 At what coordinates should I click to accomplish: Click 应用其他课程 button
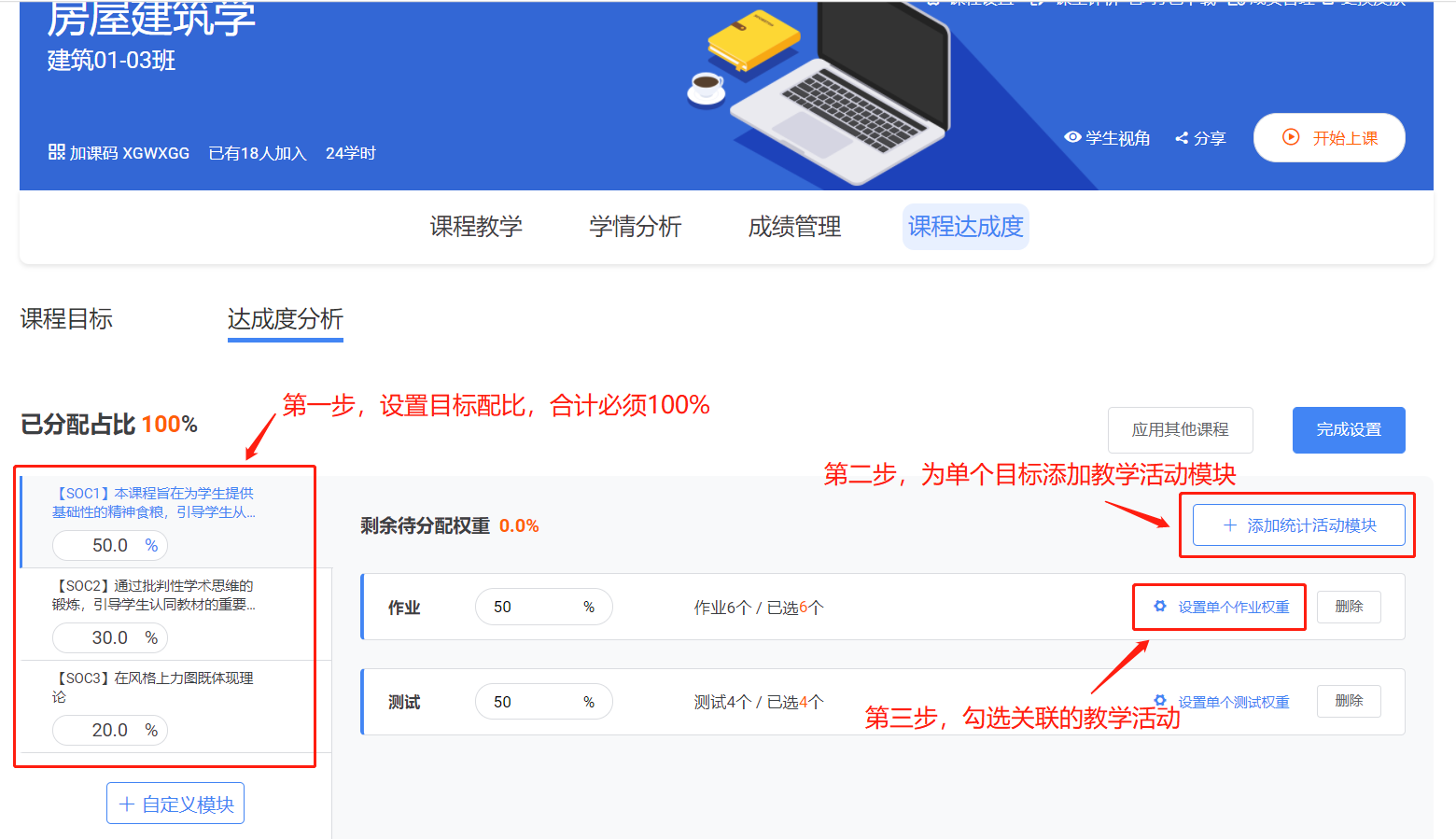click(x=1180, y=430)
